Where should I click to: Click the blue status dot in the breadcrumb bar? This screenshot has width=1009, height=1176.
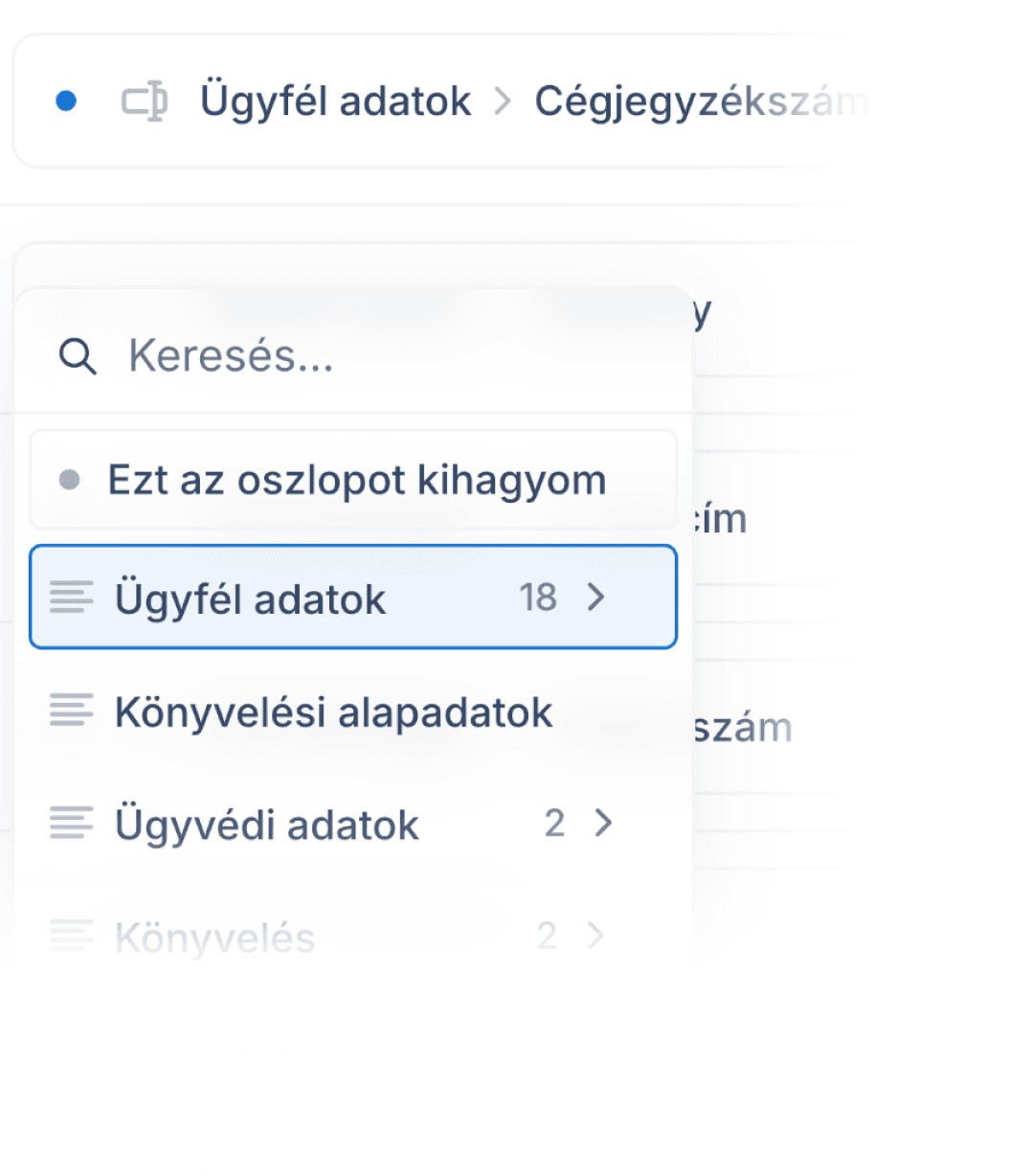tap(66, 101)
